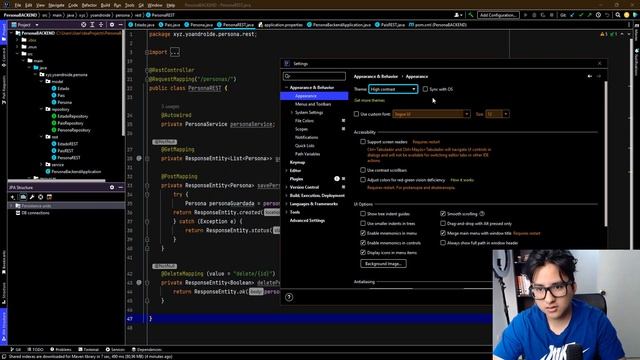Open the Project panel gear options

(x=112, y=25)
